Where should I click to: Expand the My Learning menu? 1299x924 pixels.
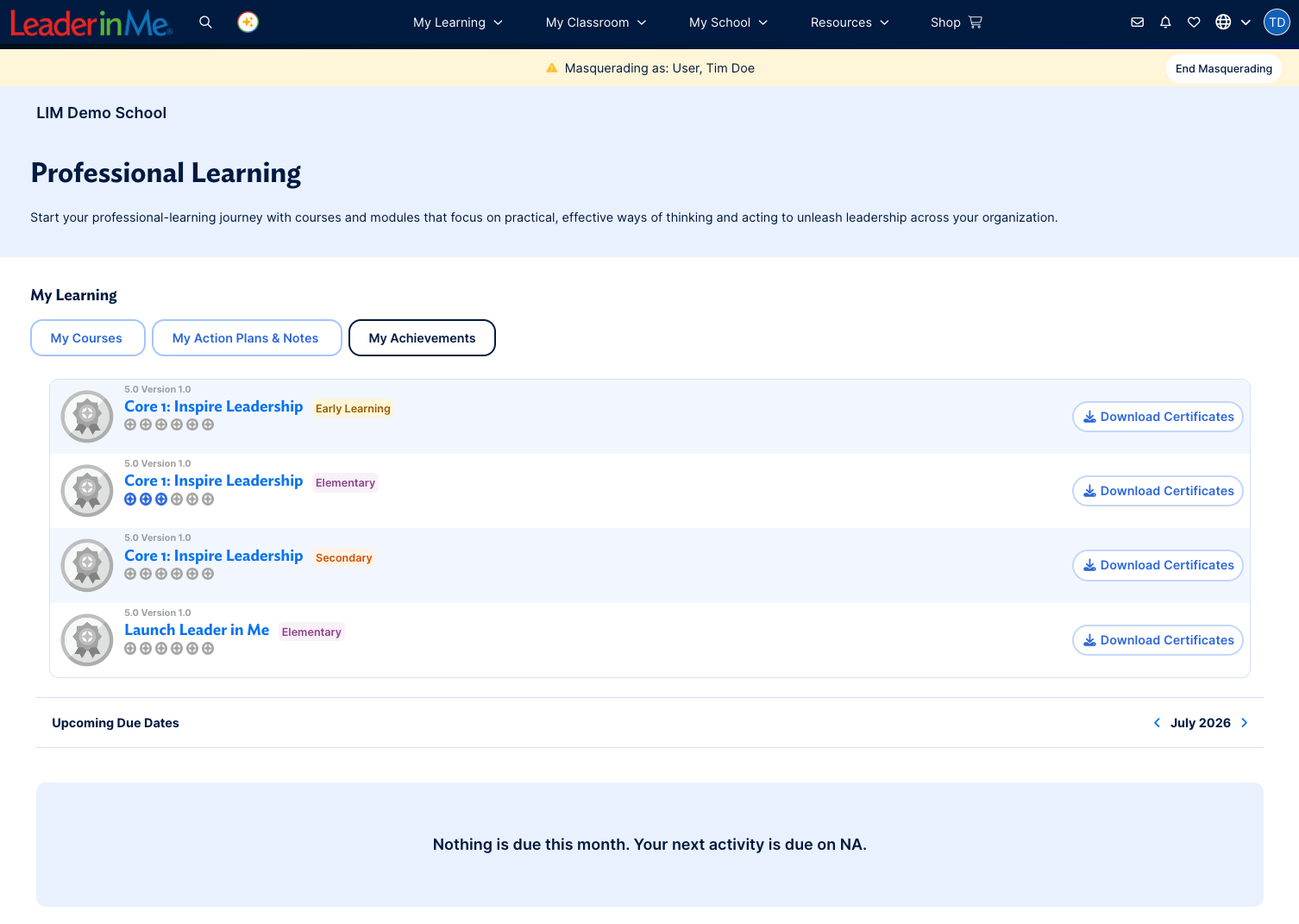coord(458,22)
